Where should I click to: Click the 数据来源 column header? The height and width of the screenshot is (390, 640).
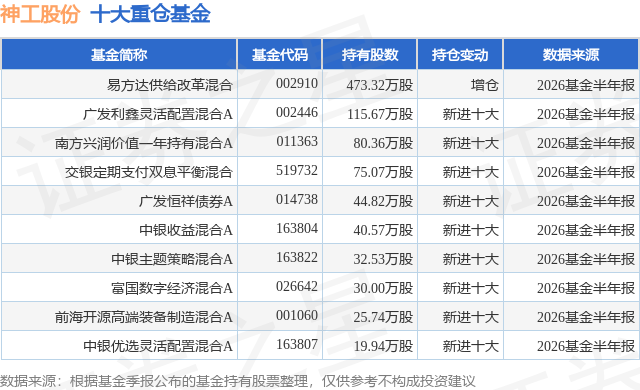(571, 55)
